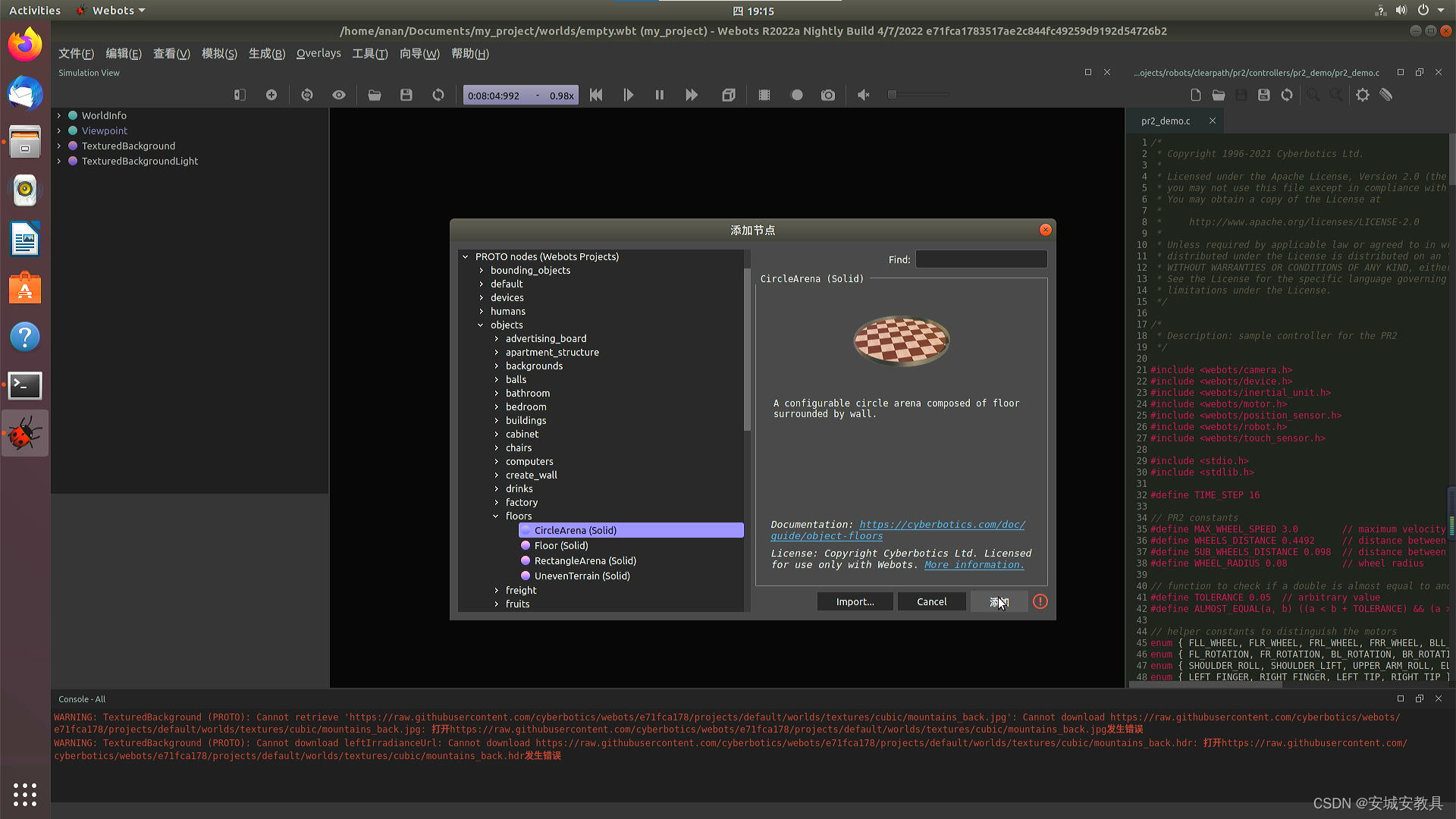Viewport: 1456px width, 819px height.
Task: Revert file icon in text editor toolbar
Action: click(1287, 95)
